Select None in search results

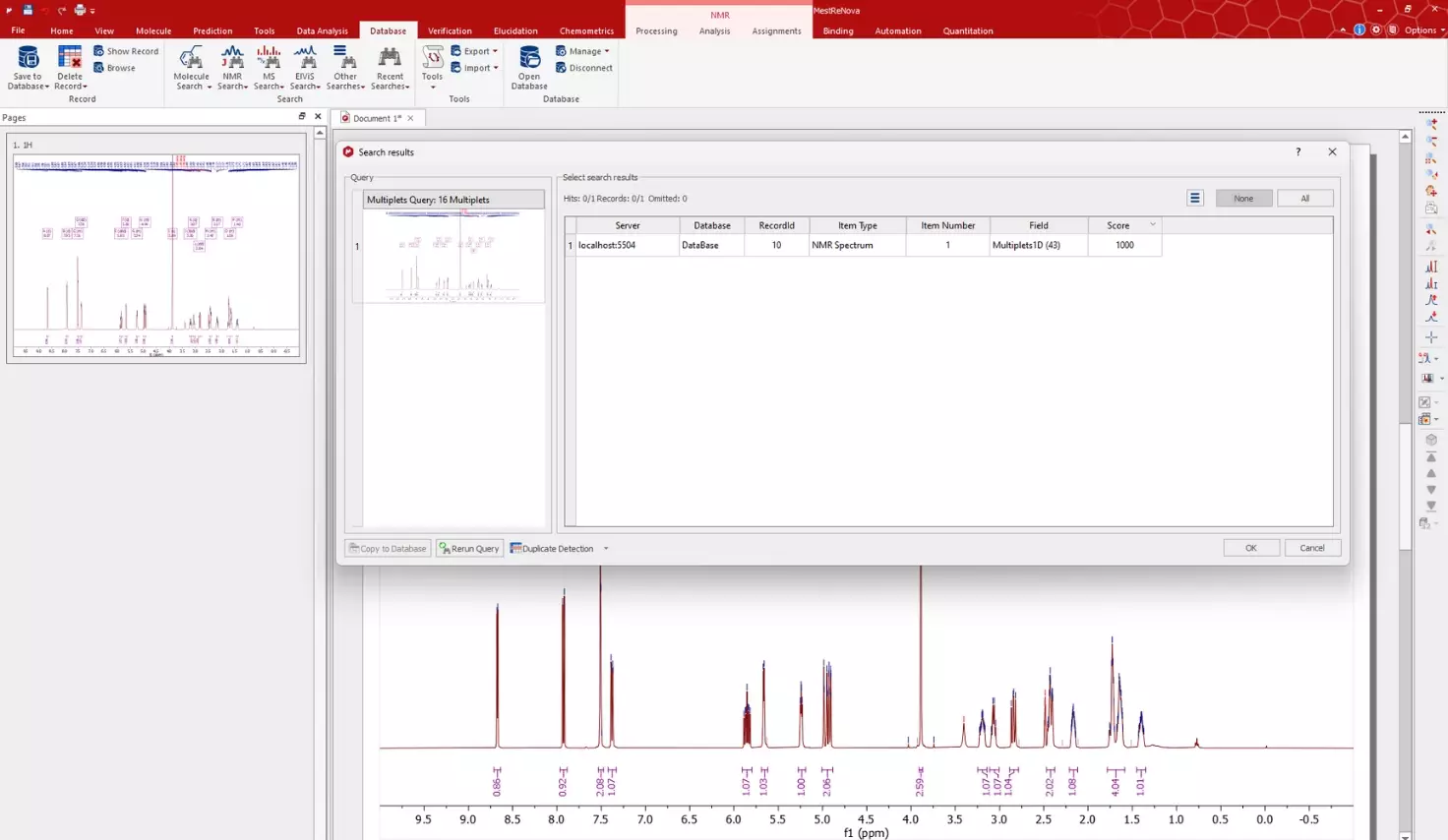[x=1243, y=199]
